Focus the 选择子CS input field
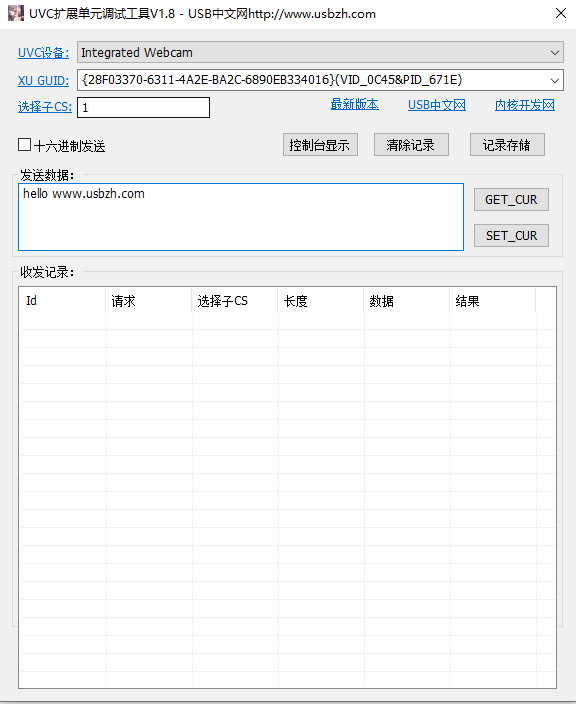This screenshot has height=704, width=576. tap(143, 107)
